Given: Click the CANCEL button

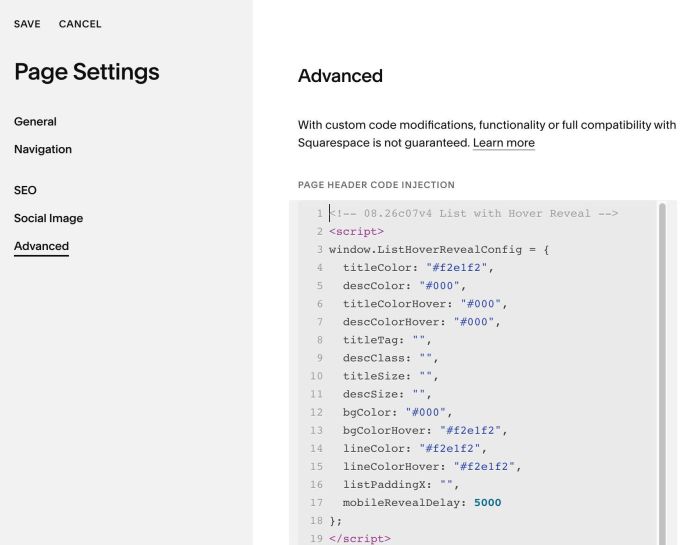Looking at the screenshot, I should coord(80,24).
